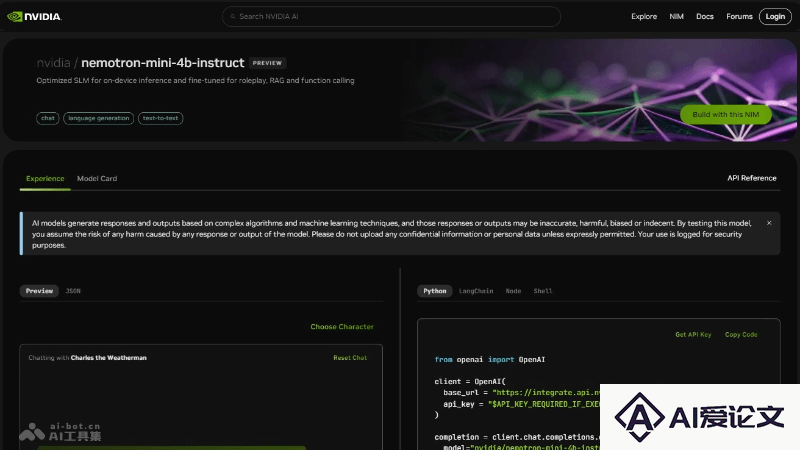Click the Login button

coord(775,16)
